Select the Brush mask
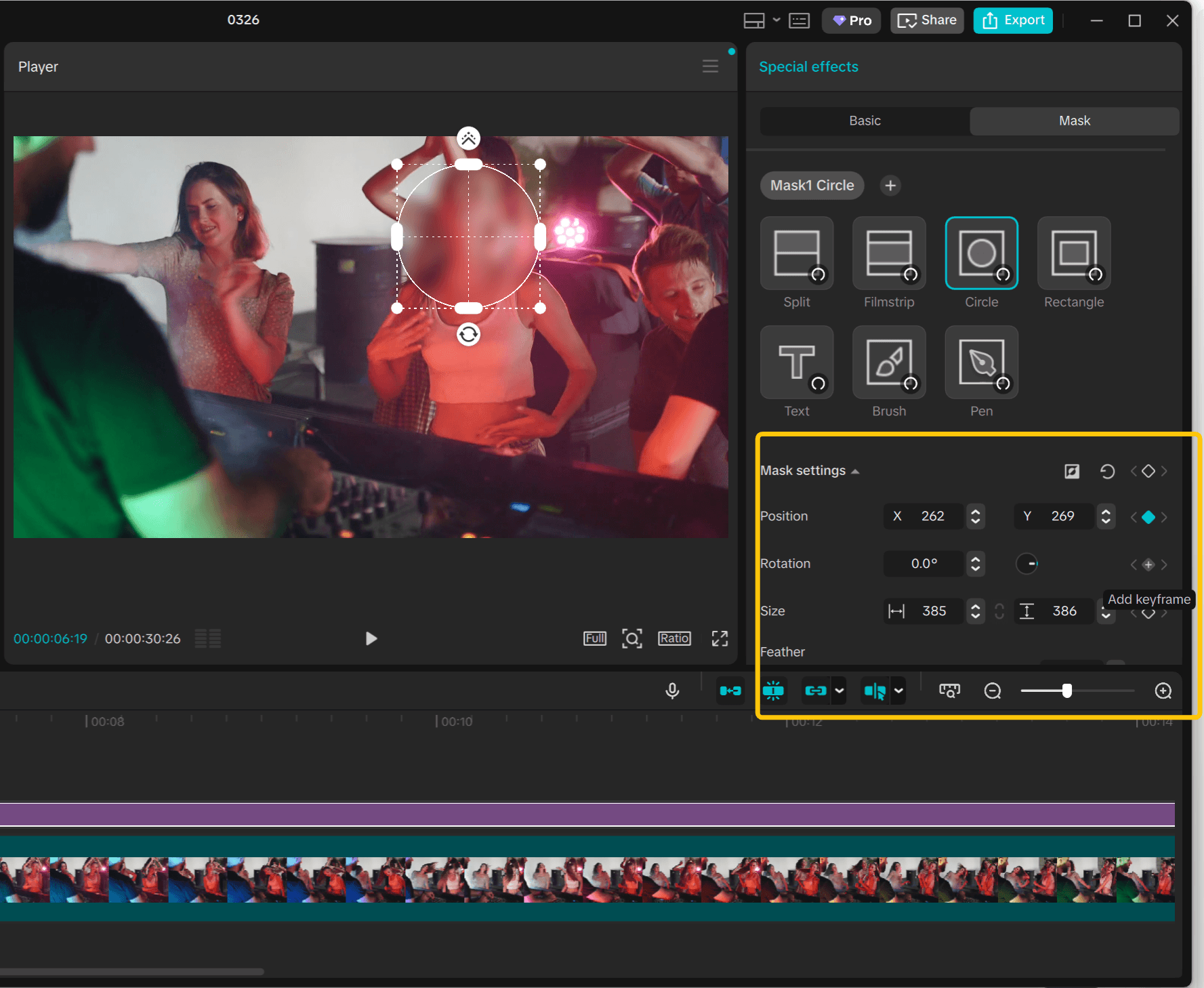The height and width of the screenshot is (988, 1204). click(x=888, y=362)
